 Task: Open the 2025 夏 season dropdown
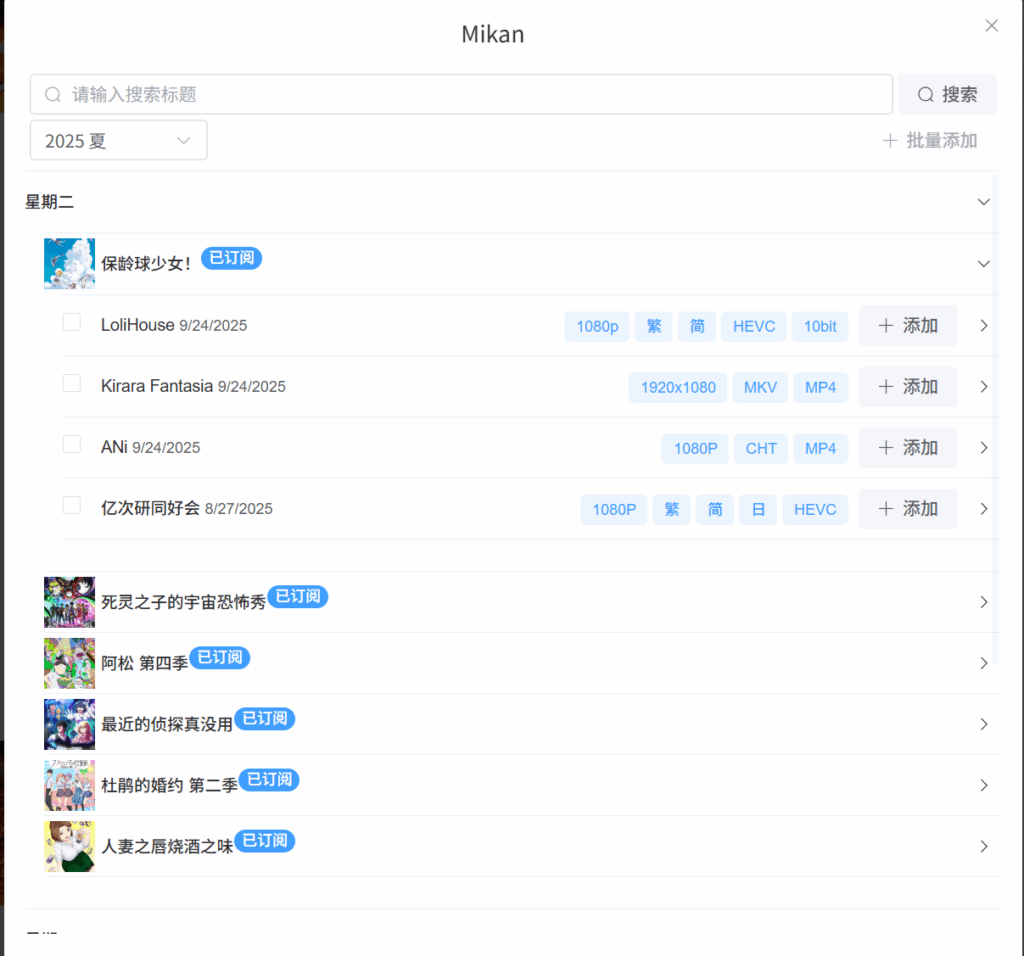pos(118,141)
